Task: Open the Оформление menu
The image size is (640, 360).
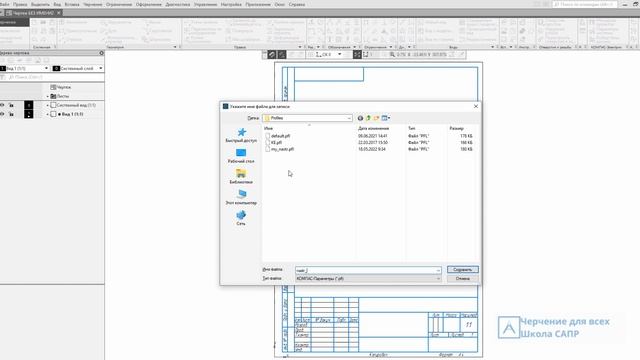Action: coord(149,4)
